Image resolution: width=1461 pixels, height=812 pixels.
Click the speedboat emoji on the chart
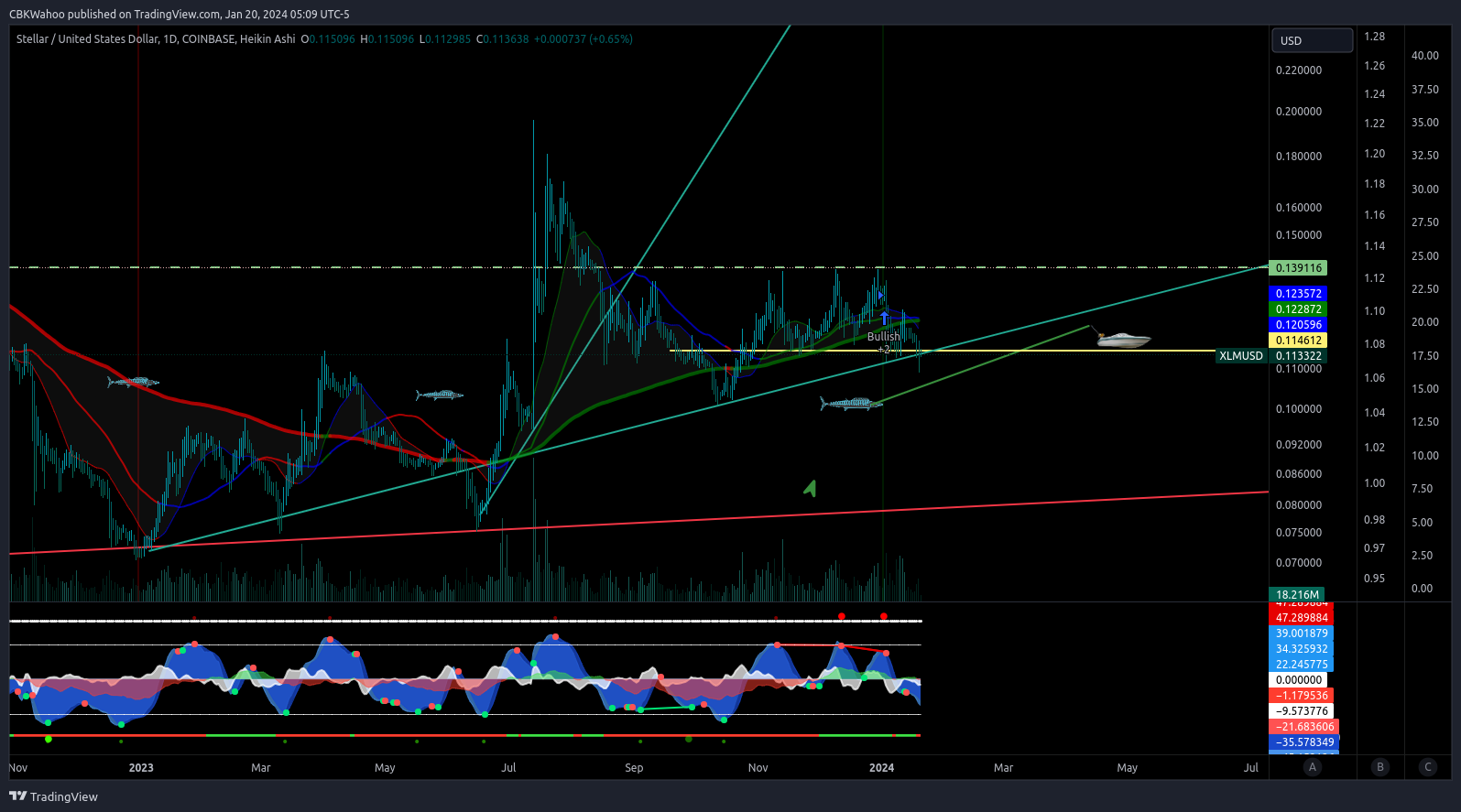point(1124,340)
